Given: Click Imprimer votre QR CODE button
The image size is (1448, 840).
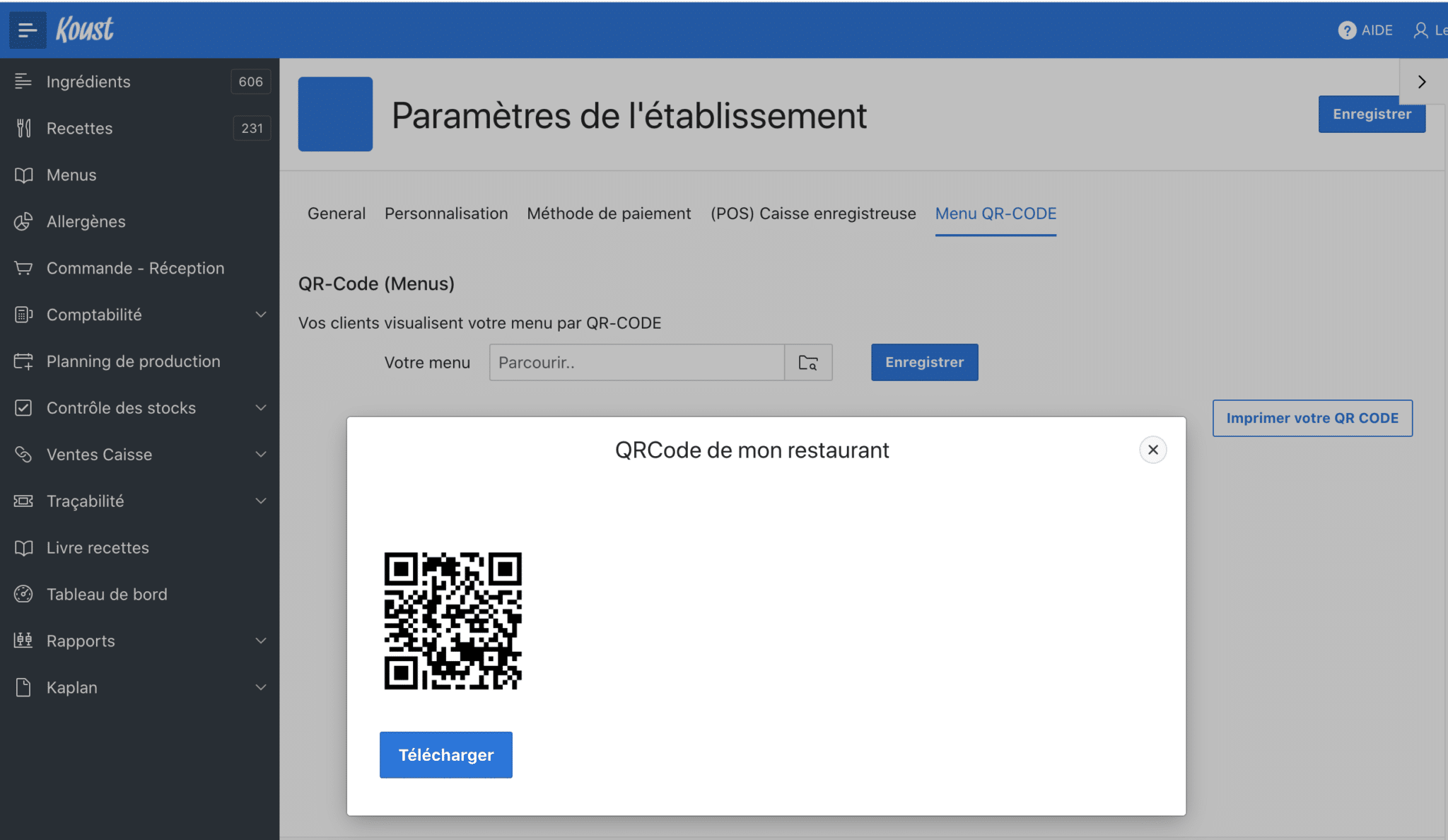Looking at the screenshot, I should point(1312,418).
